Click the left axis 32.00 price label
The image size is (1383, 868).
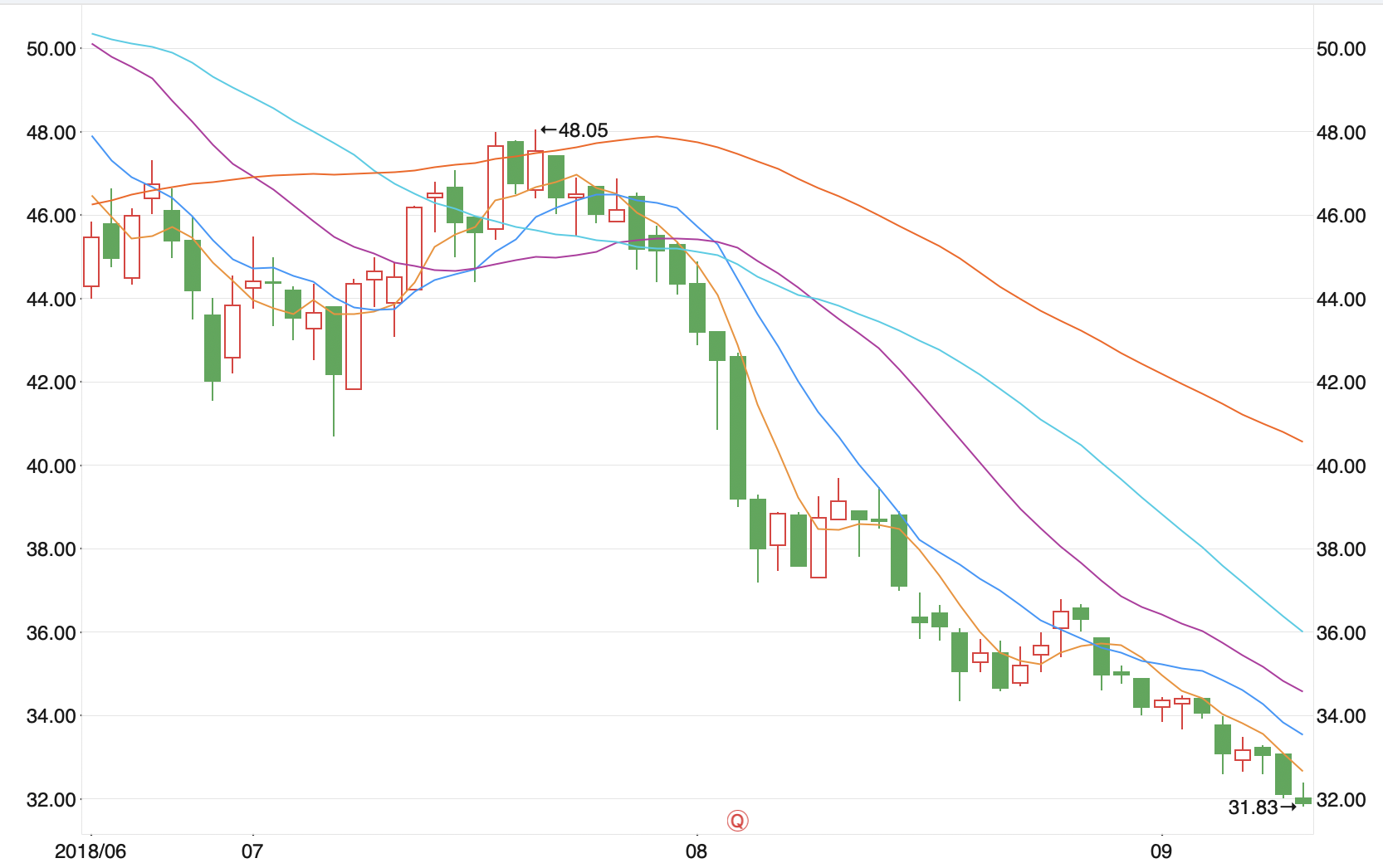51,800
